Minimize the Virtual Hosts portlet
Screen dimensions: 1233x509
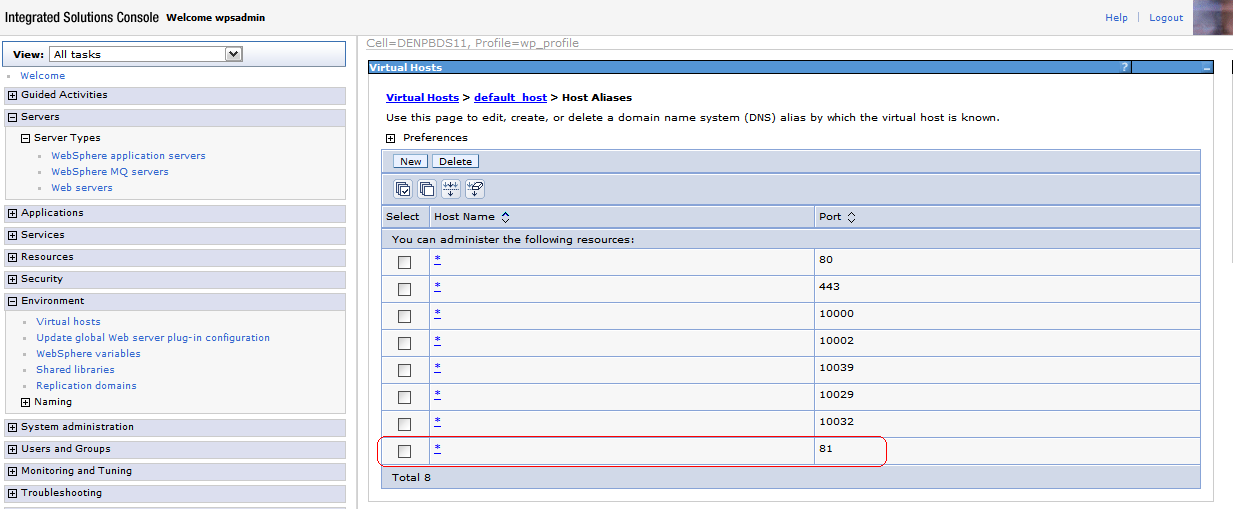[x=1207, y=68]
